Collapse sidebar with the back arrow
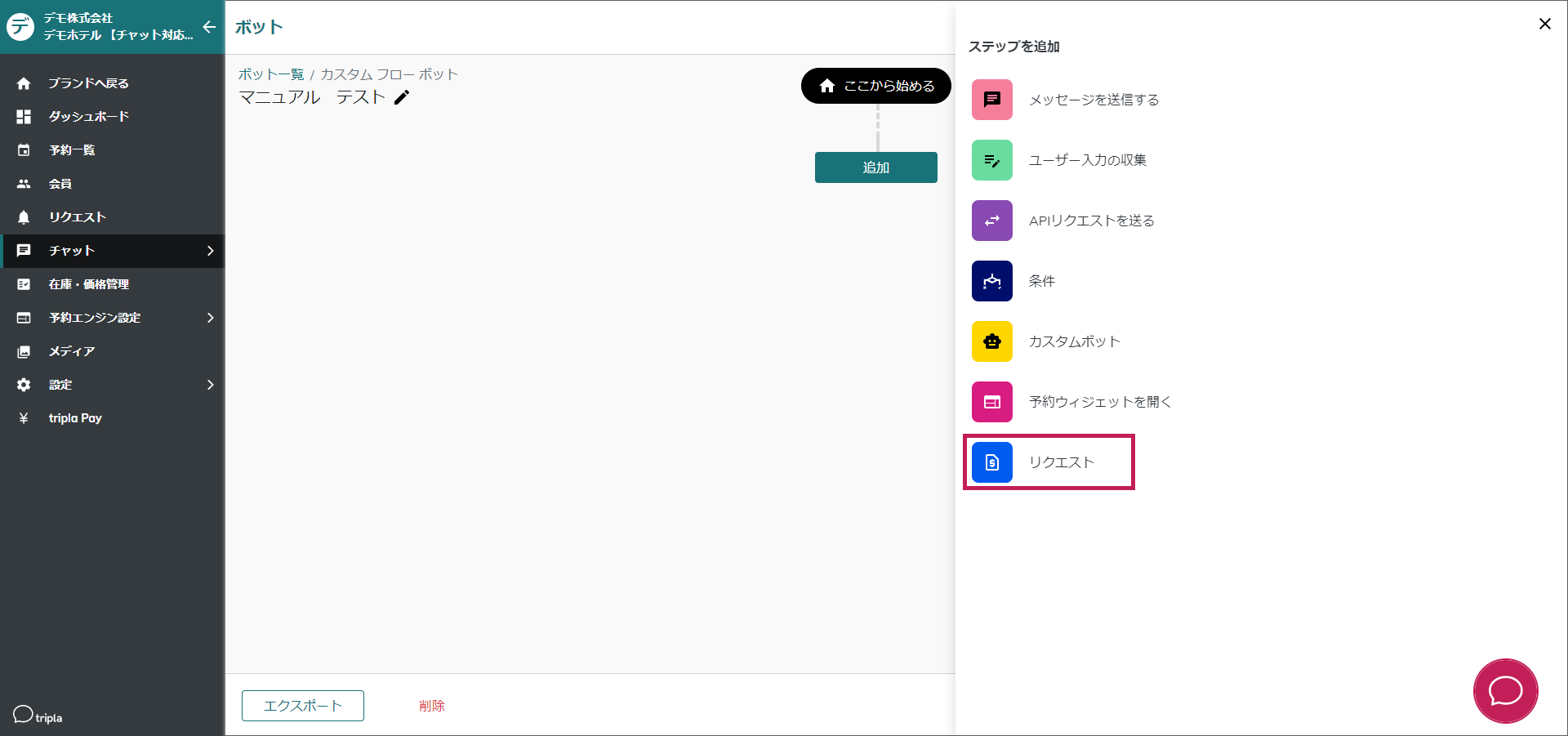 tap(209, 27)
